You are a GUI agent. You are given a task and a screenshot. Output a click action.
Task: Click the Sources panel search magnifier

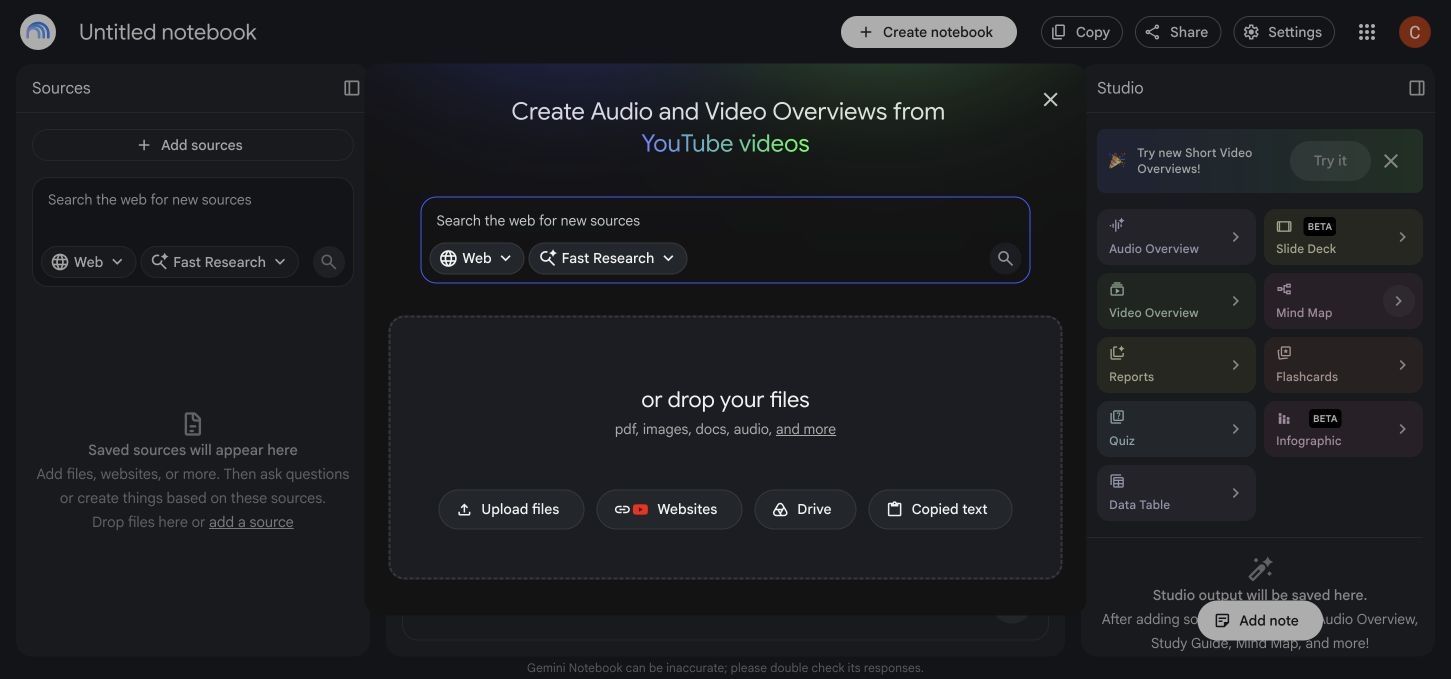click(x=327, y=262)
